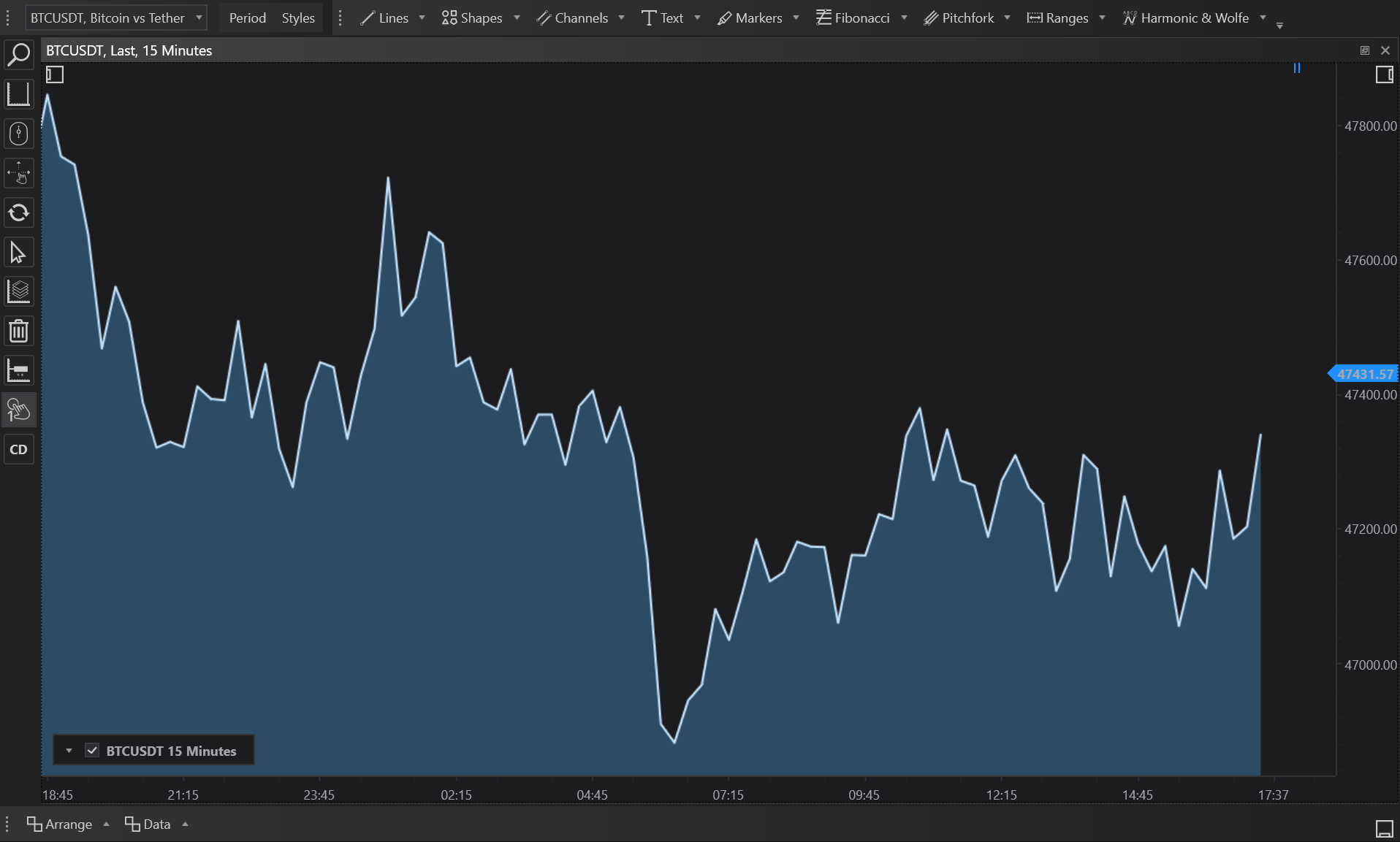Viewport: 1400px width, 842px height.
Task: Expand the legend arrow beside BTCUSDT 15 Minutes
Action: (69, 751)
